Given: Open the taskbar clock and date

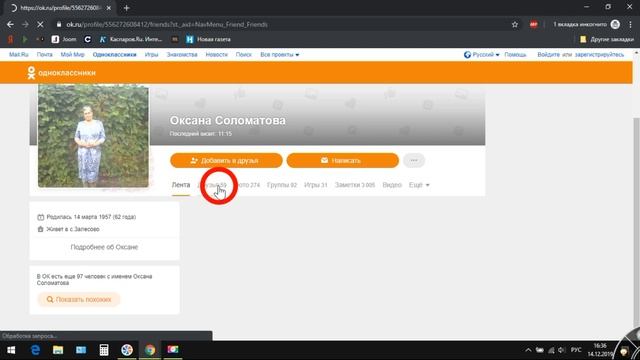Looking at the screenshot, I should point(599,350).
